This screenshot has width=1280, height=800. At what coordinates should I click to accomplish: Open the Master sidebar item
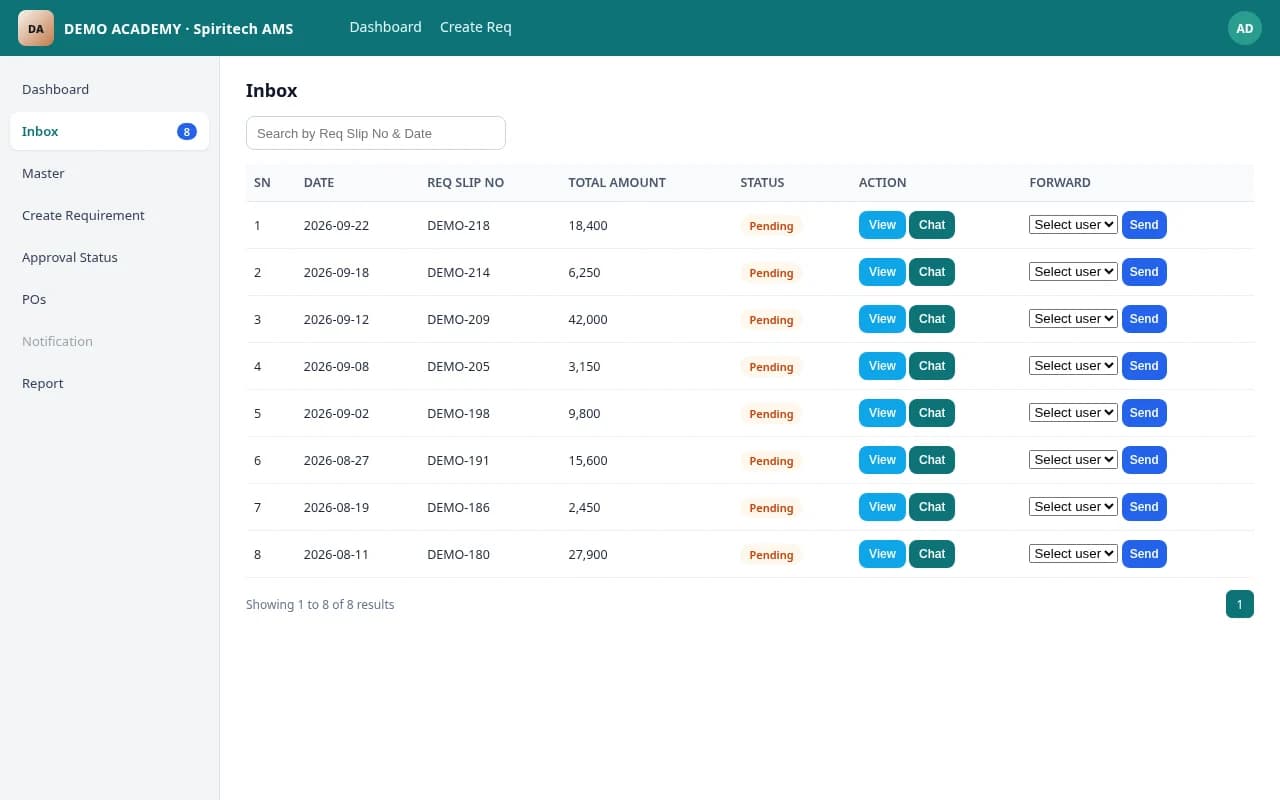tap(110, 173)
